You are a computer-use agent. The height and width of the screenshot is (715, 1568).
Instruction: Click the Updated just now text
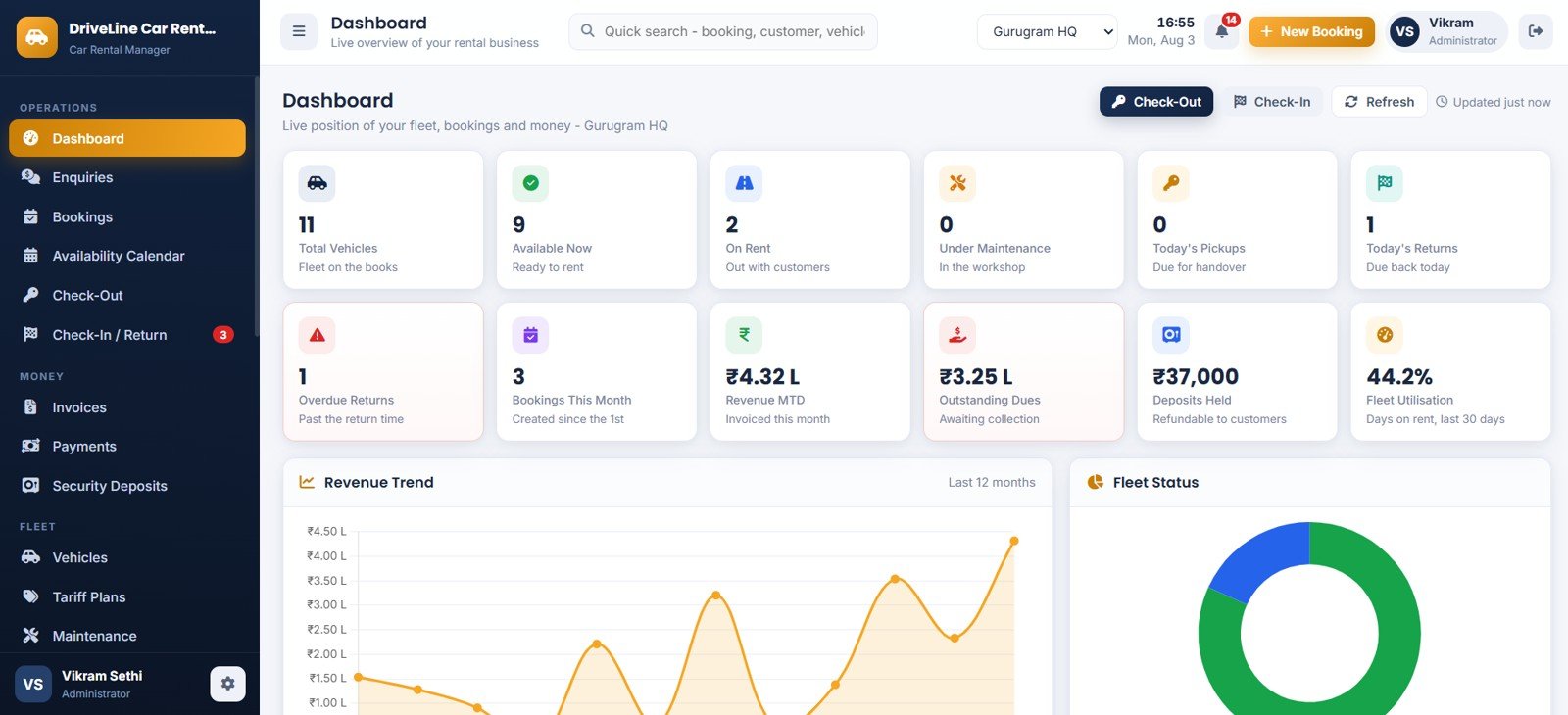click(1501, 102)
